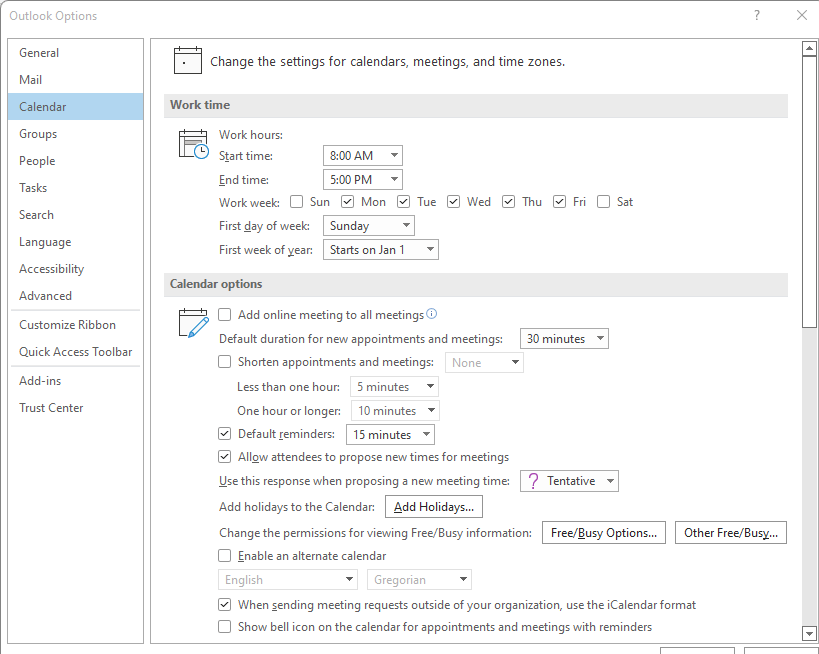The width and height of the screenshot is (819, 654).
Task: Open the Trust Center category
Action: click(x=76, y=407)
